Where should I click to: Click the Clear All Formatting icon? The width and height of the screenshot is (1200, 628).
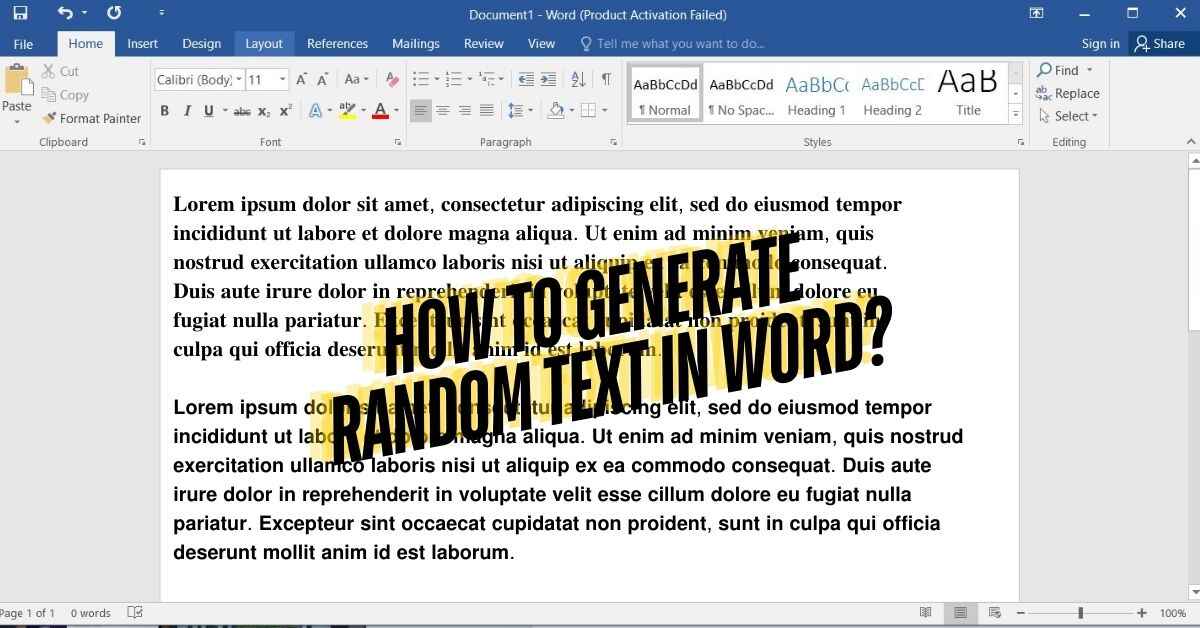tap(392, 79)
